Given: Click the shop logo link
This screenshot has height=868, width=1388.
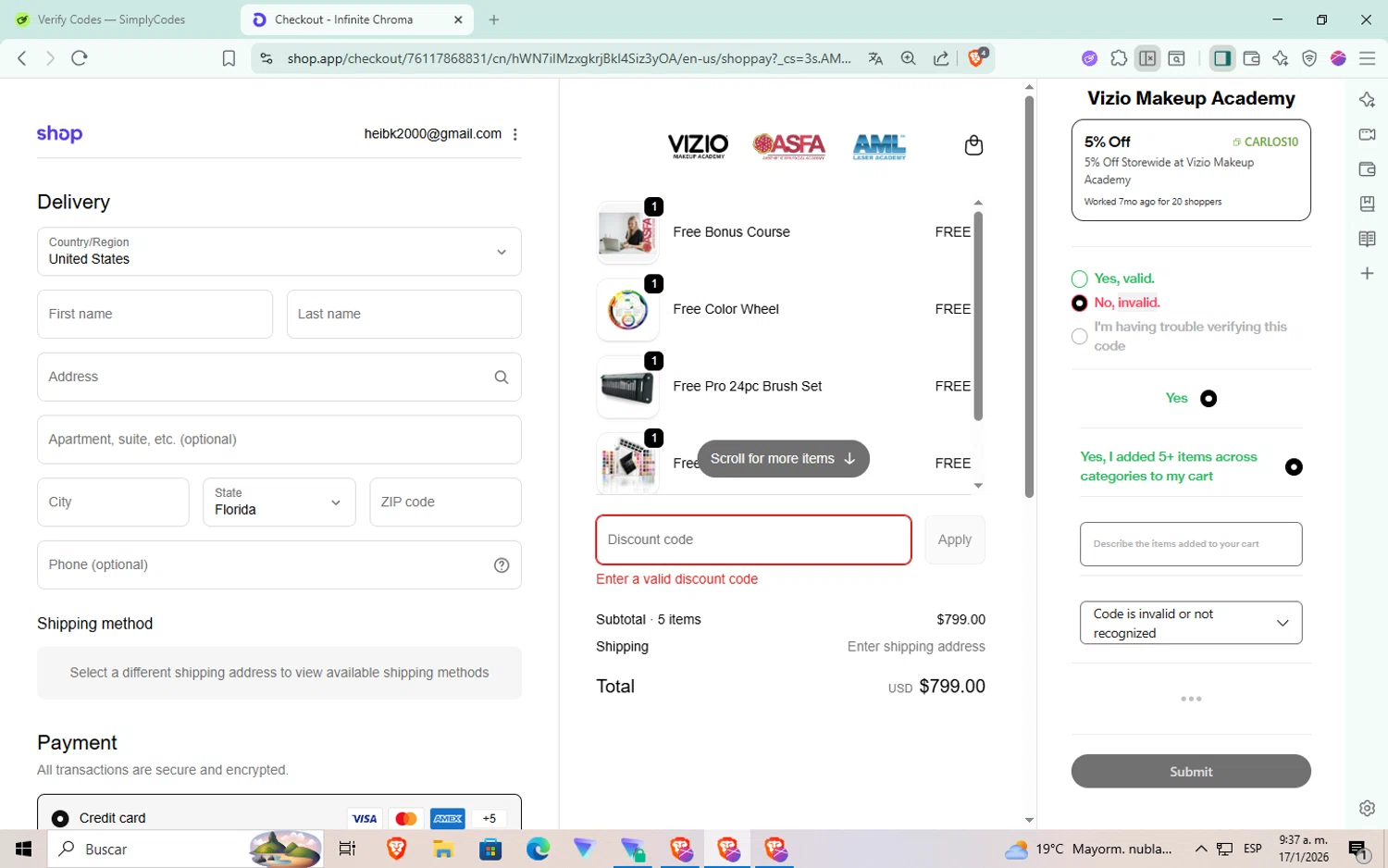Looking at the screenshot, I should tap(59, 133).
